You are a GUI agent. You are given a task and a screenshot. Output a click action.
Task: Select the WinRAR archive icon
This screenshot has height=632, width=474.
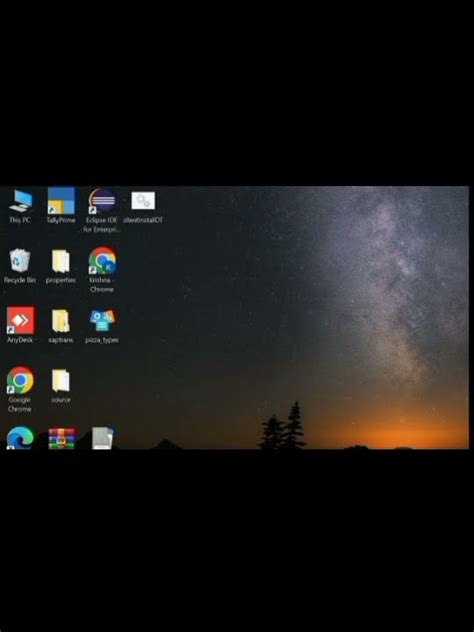point(61,439)
